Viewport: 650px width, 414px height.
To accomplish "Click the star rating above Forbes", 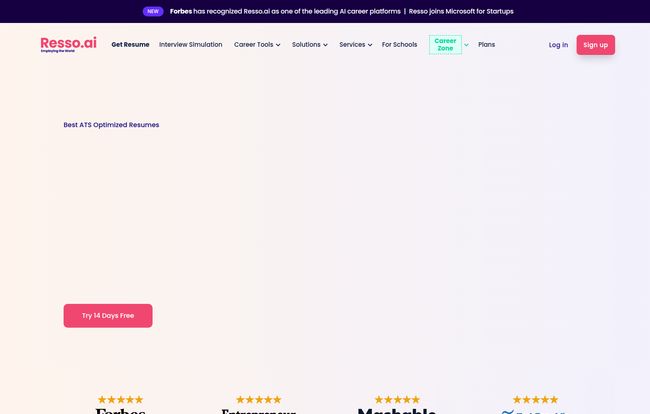I will coord(120,399).
